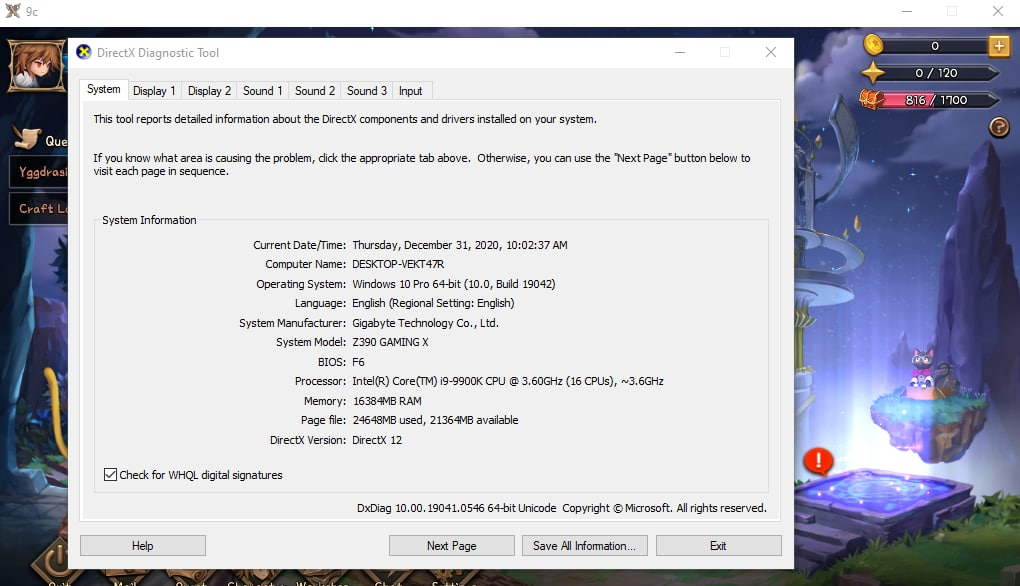This screenshot has width=1020, height=586.
Task: Click the processor value Intel Core i9-9900K
Action: [508, 381]
